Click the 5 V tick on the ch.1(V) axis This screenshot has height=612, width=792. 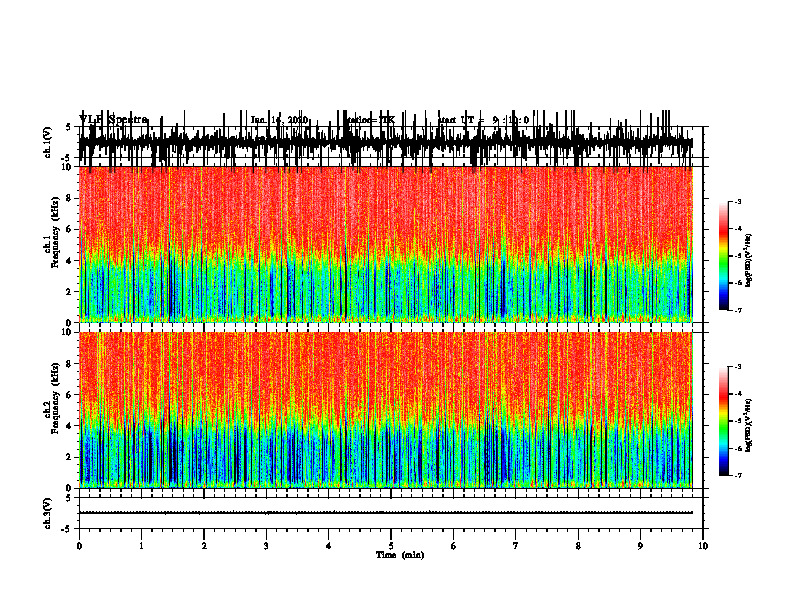click(68, 128)
